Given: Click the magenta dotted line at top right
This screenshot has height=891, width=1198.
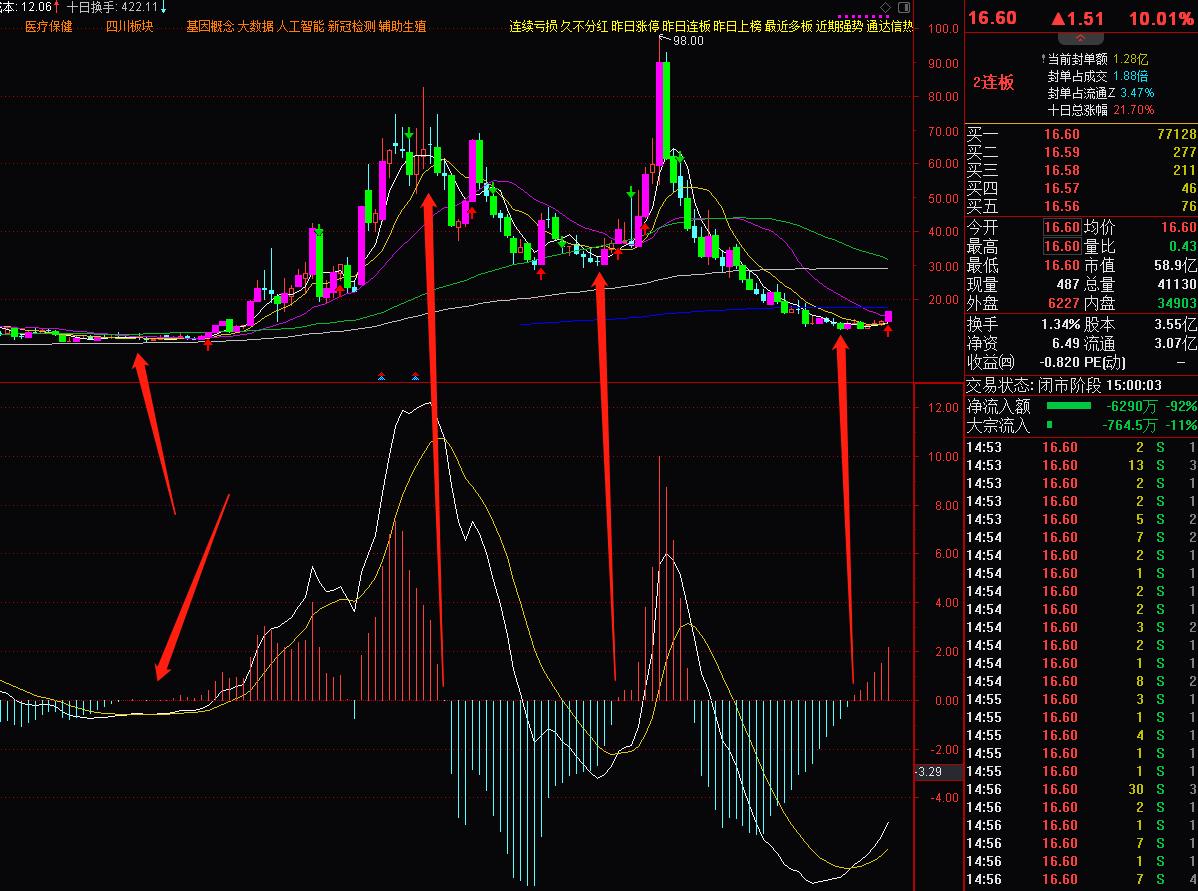Looking at the screenshot, I should 863,16.
